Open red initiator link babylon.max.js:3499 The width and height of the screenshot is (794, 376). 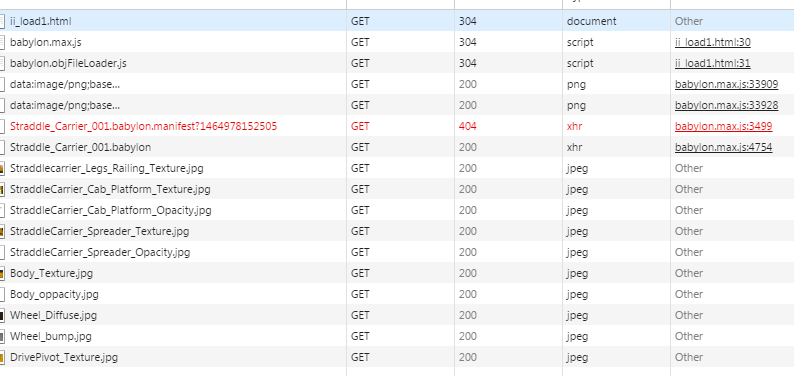[723, 126]
